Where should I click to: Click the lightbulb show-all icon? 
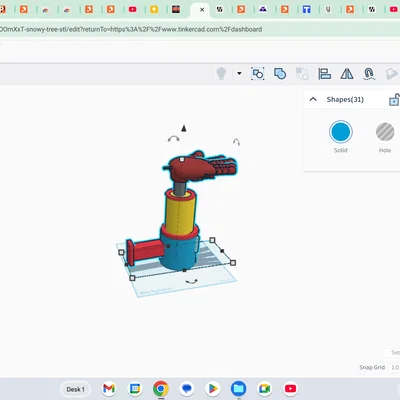[221, 73]
